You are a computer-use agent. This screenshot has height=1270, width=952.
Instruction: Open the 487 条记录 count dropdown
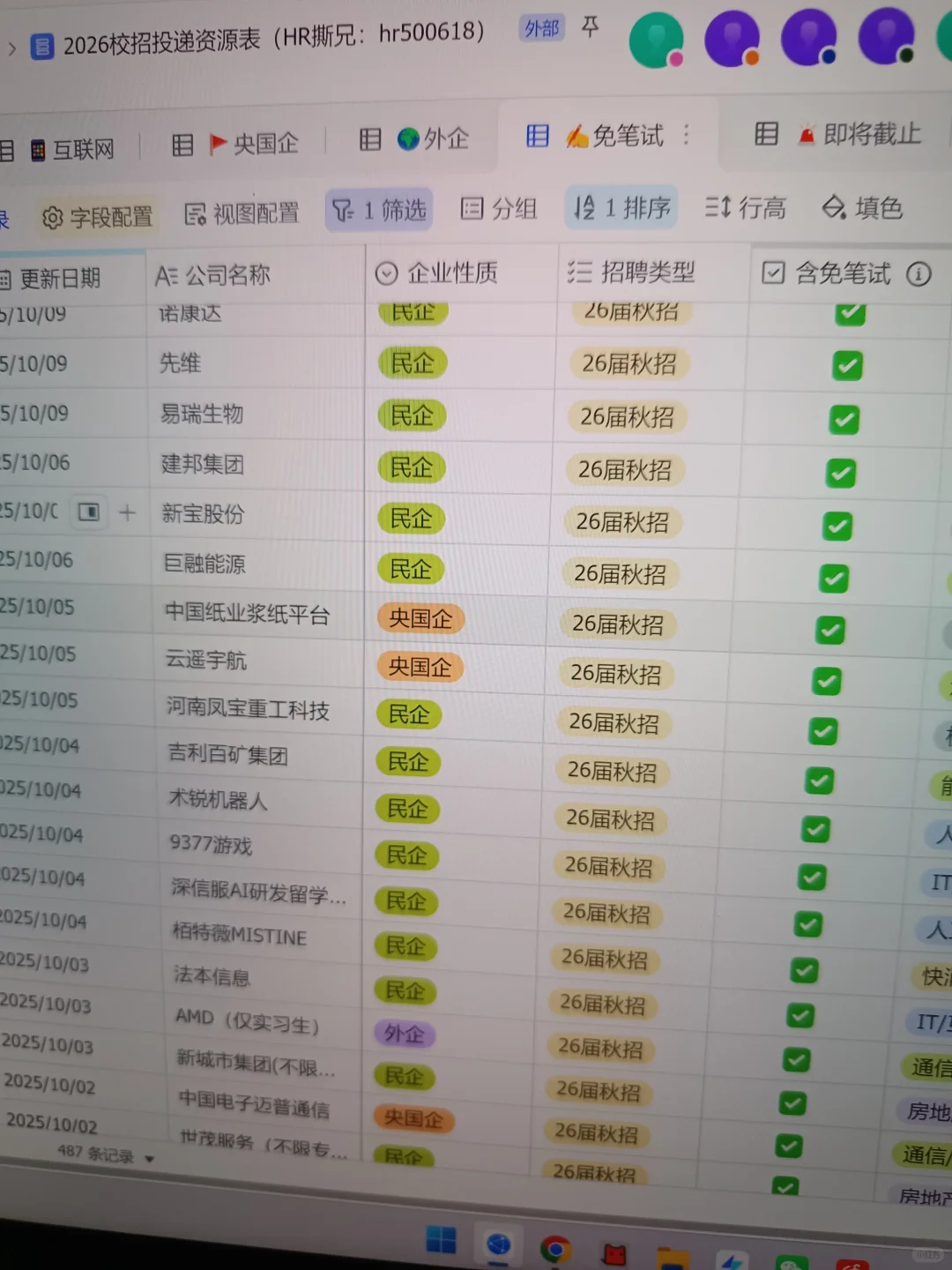point(106,1155)
